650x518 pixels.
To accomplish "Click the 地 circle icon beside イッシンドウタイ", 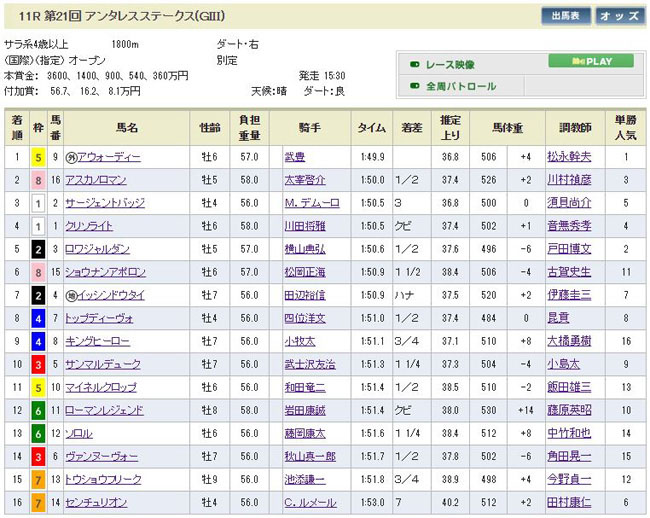I will 72,295.
